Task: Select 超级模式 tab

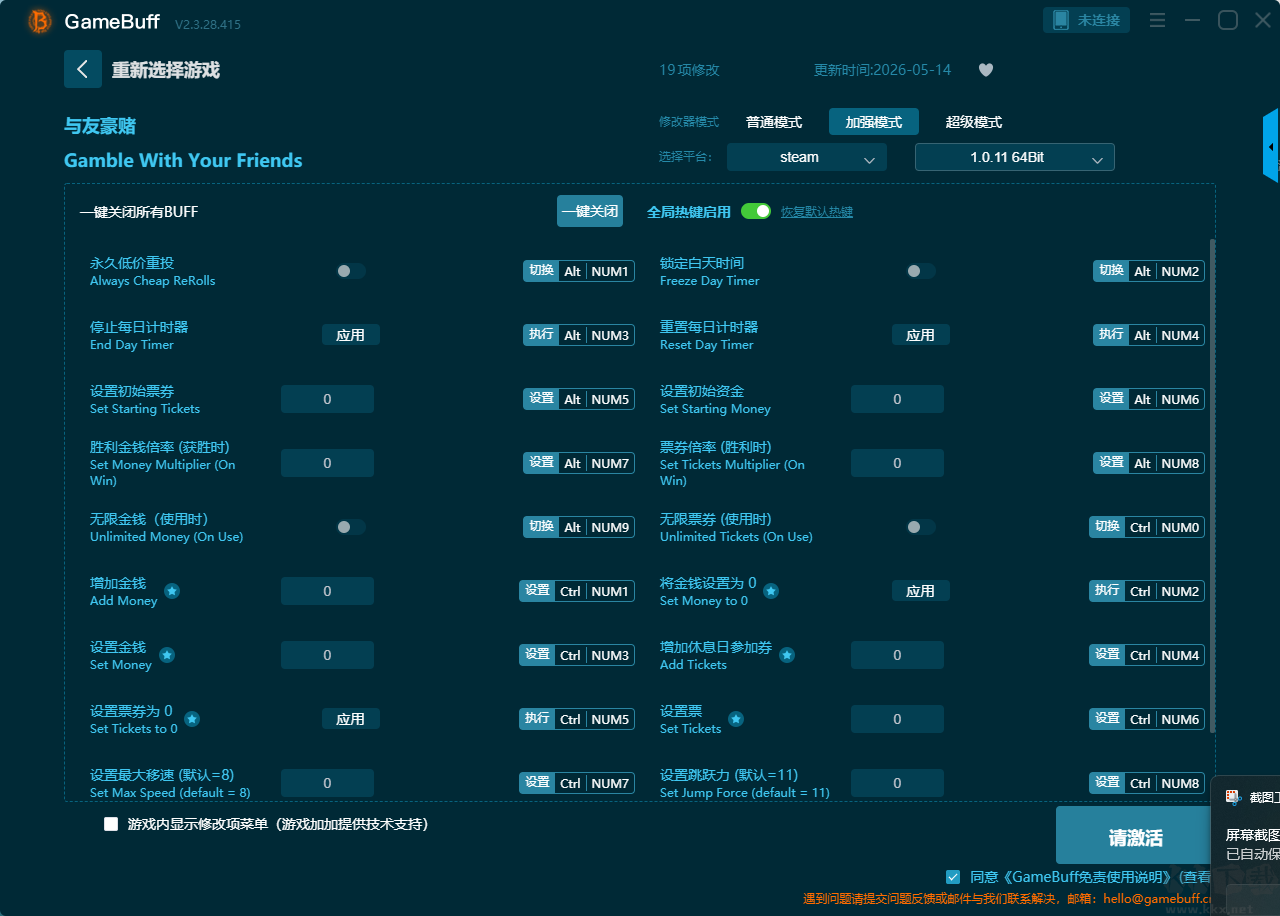Action: pos(974,122)
